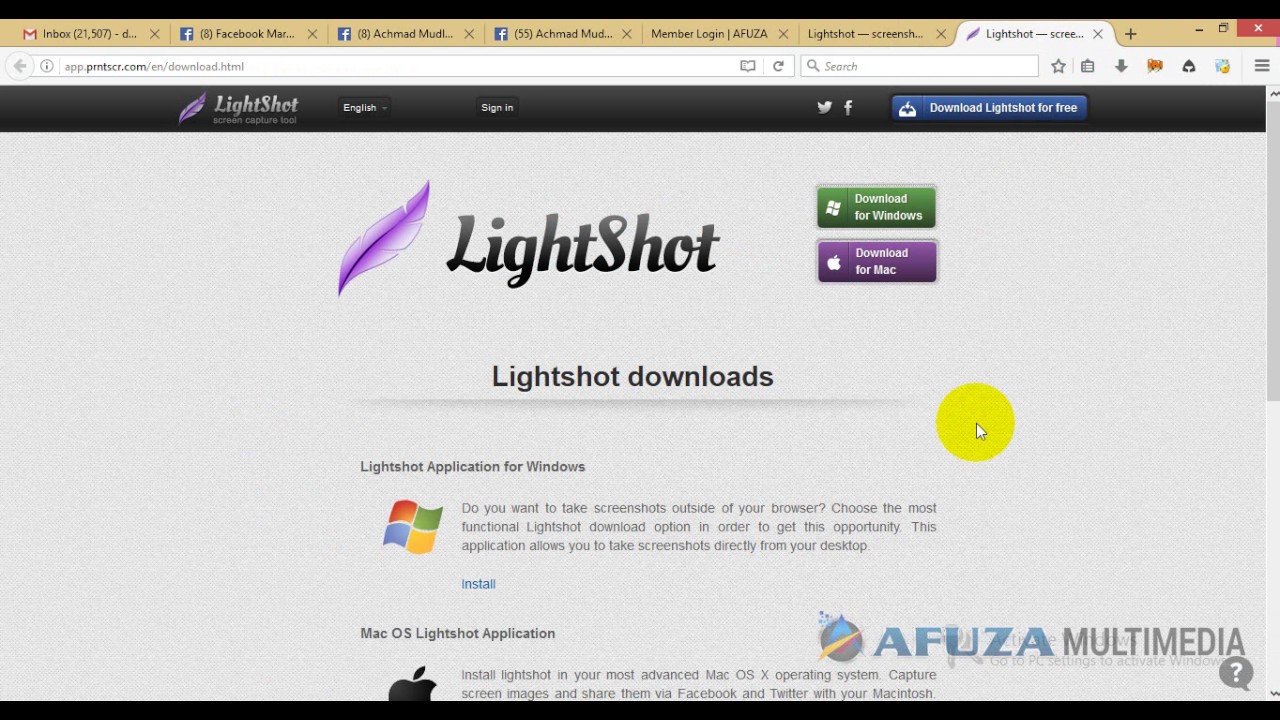The height and width of the screenshot is (720, 1280).
Task: Close the Member Login AFUZA tab
Action: pyautogui.click(x=784, y=34)
